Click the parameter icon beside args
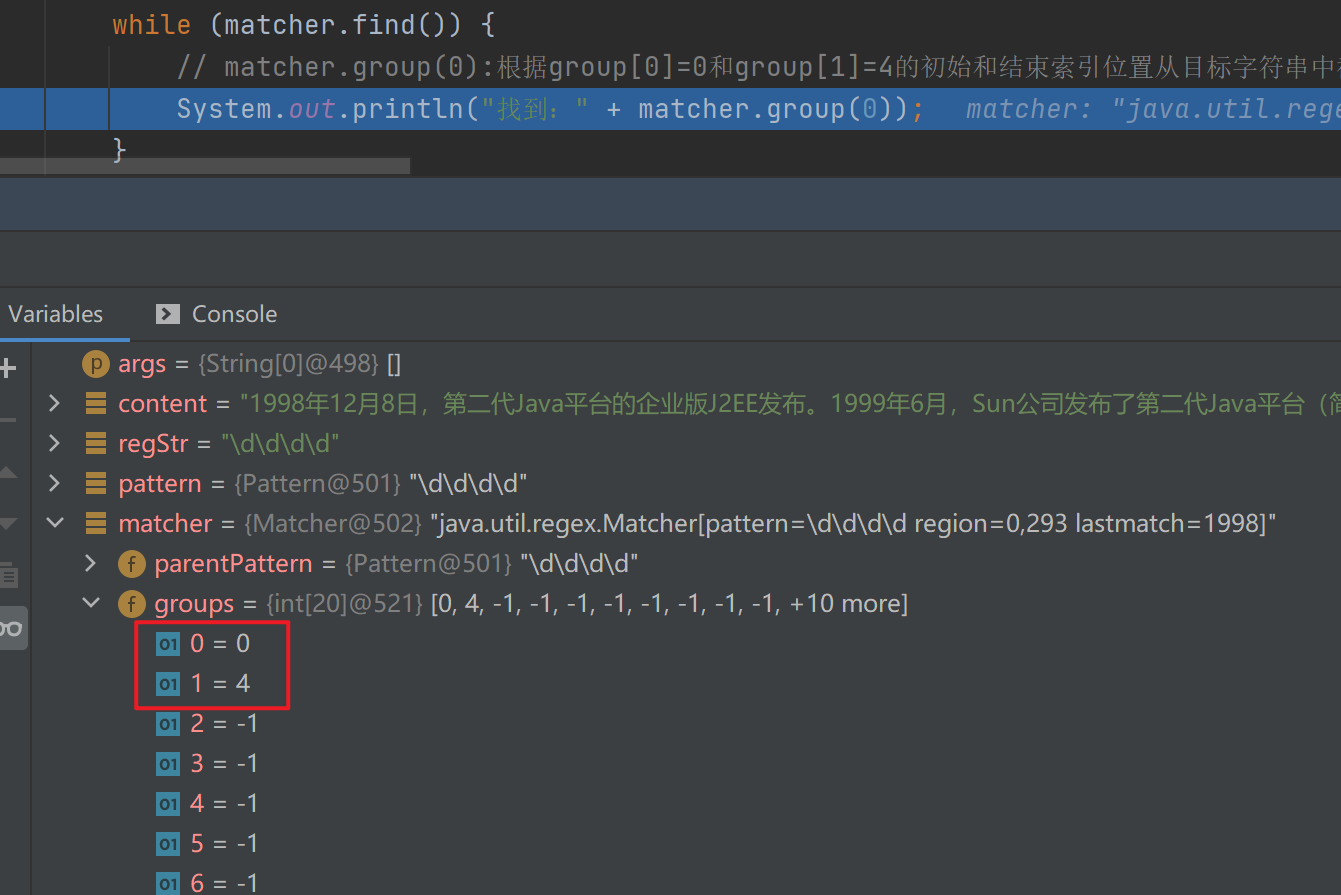Image resolution: width=1341 pixels, height=895 pixels. click(95, 364)
